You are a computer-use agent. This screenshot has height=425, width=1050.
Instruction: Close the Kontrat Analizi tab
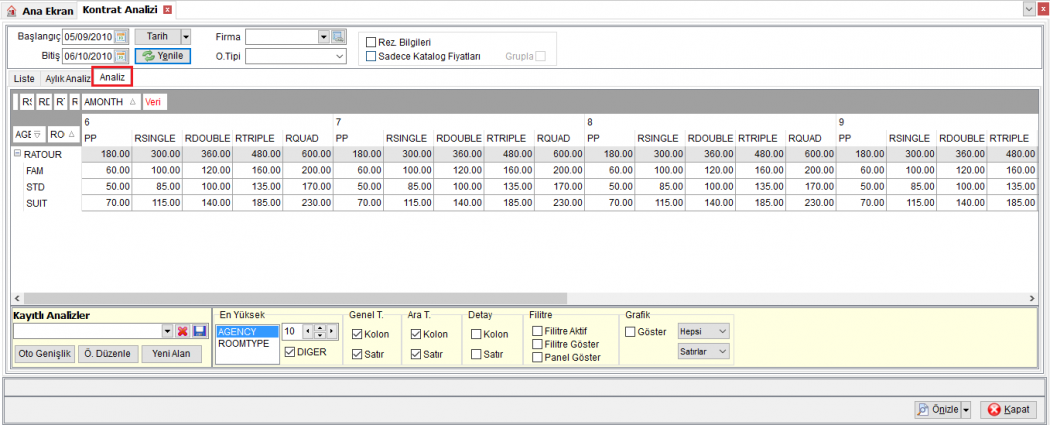click(167, 9)
